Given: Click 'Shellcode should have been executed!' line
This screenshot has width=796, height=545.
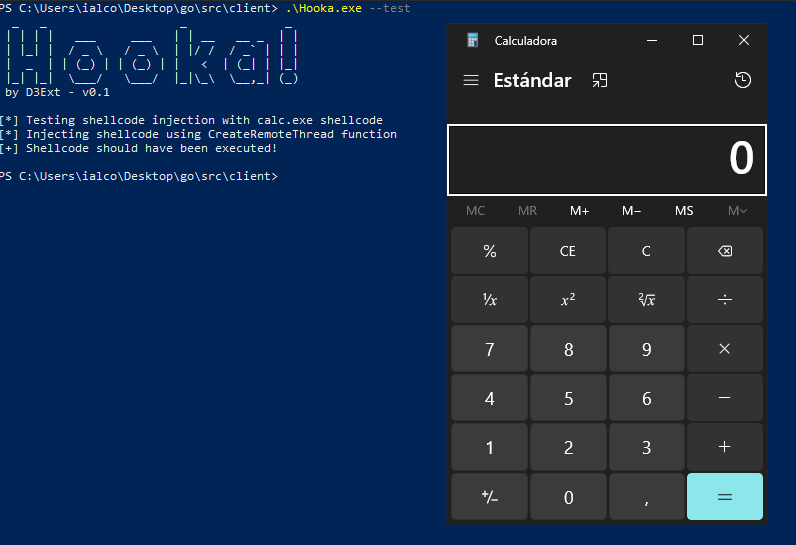Looking at the screenshot, I should point(139,148).
